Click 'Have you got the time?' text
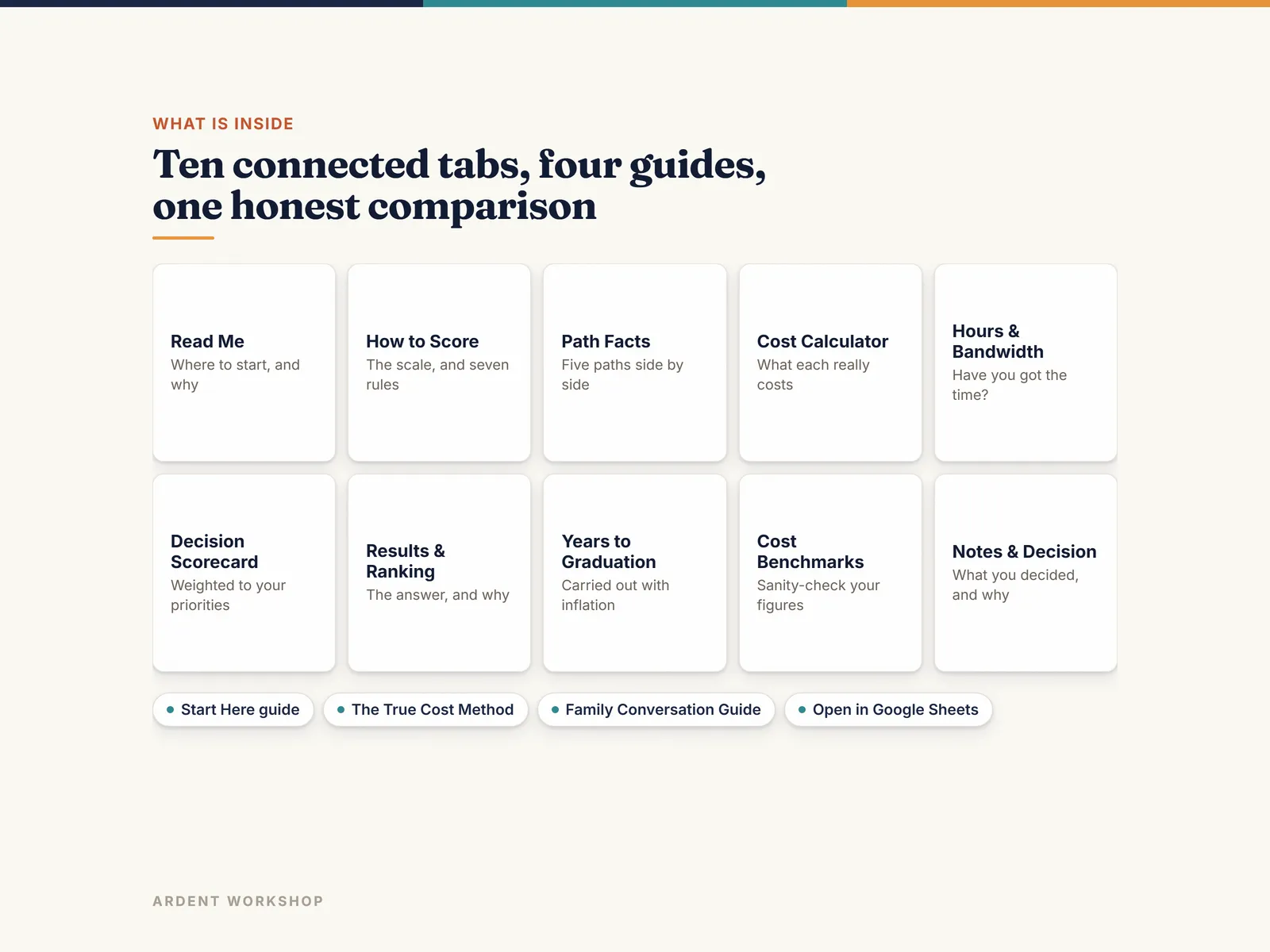 [1010, 385]
